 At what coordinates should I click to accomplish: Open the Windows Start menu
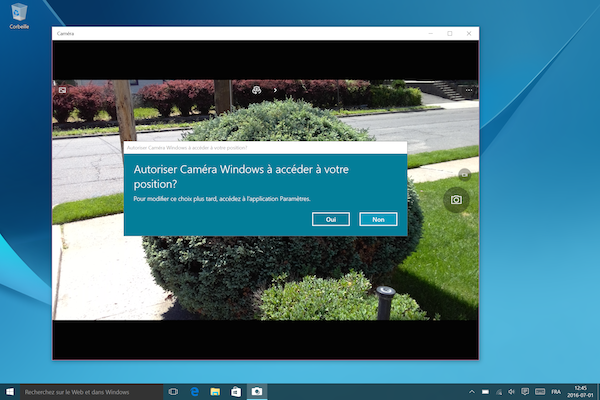(x=10, y=392)
